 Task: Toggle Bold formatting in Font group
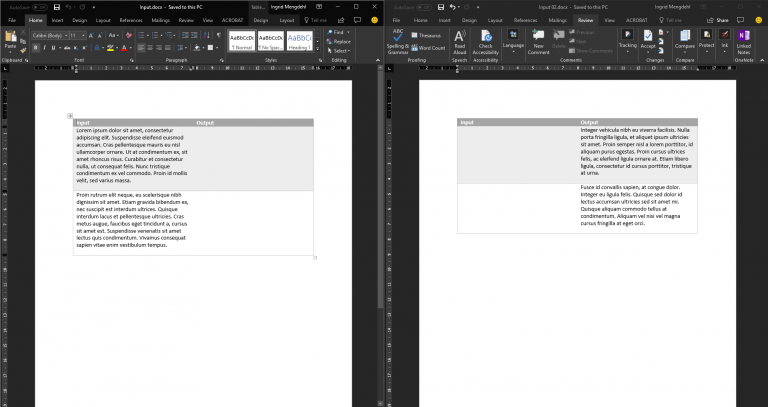pyautogui.click(x=35, y=47)
